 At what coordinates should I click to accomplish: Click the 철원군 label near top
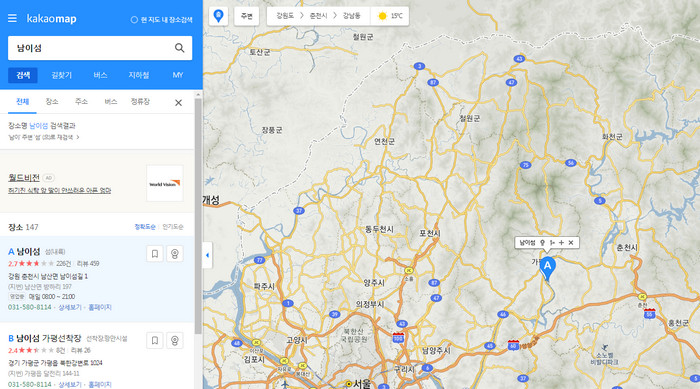pyautogui.click(x=362, y=37)
